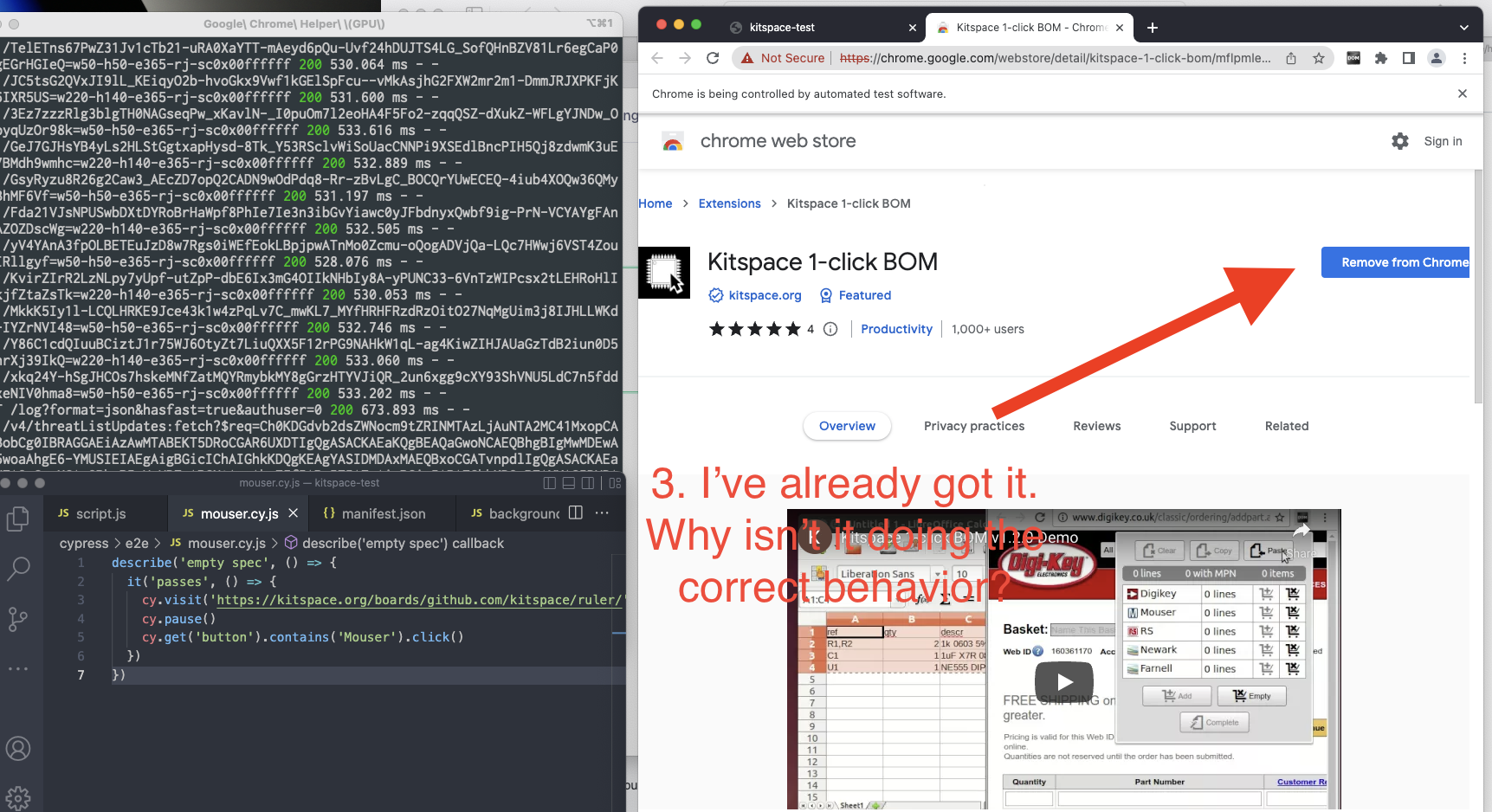
Task: Click the terminal window title Google Chrome Helper
Action: (x=294, y=23)
